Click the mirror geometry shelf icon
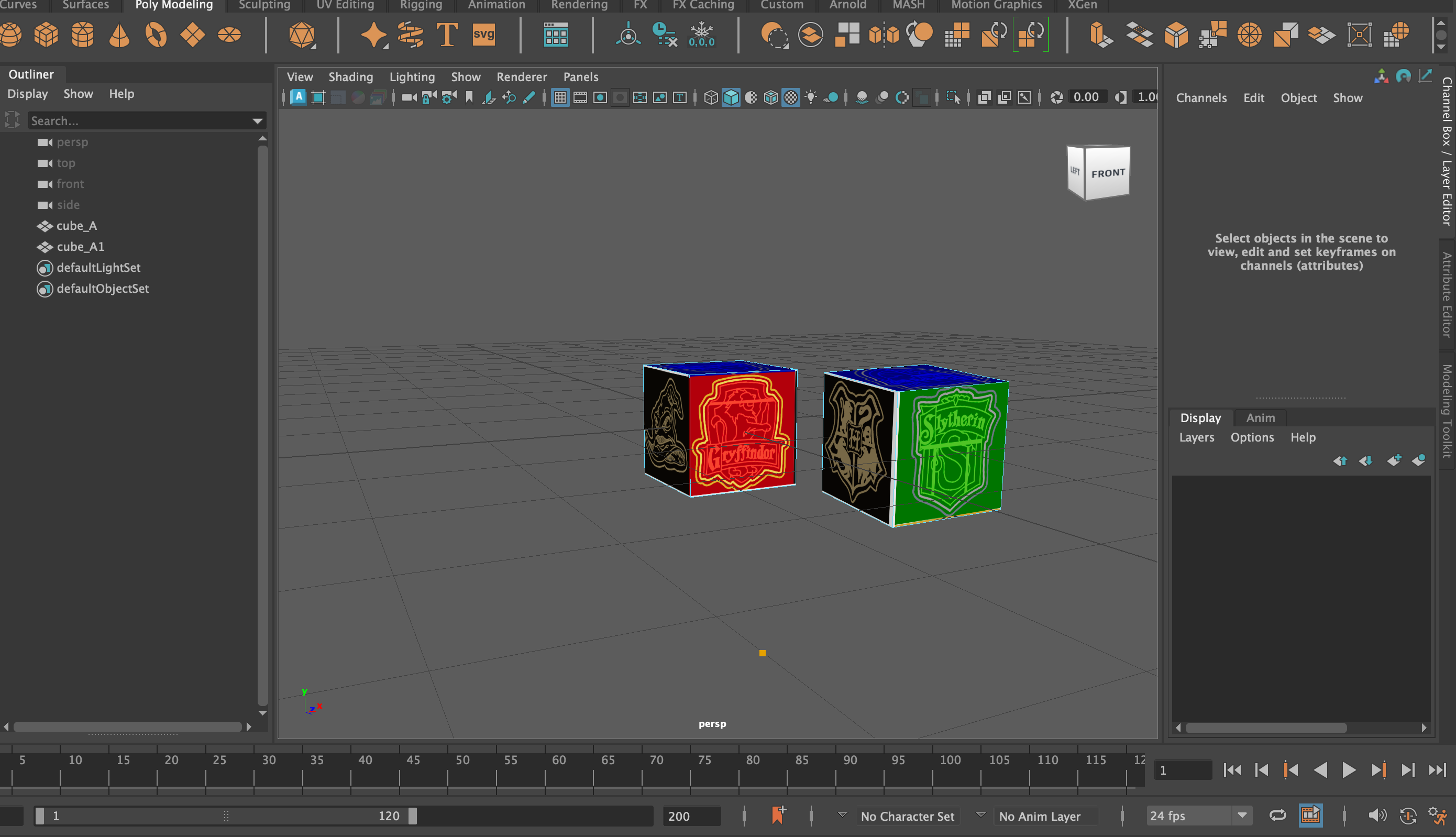1456x837 pixels. pyautogui.click(x=884, y=35)
